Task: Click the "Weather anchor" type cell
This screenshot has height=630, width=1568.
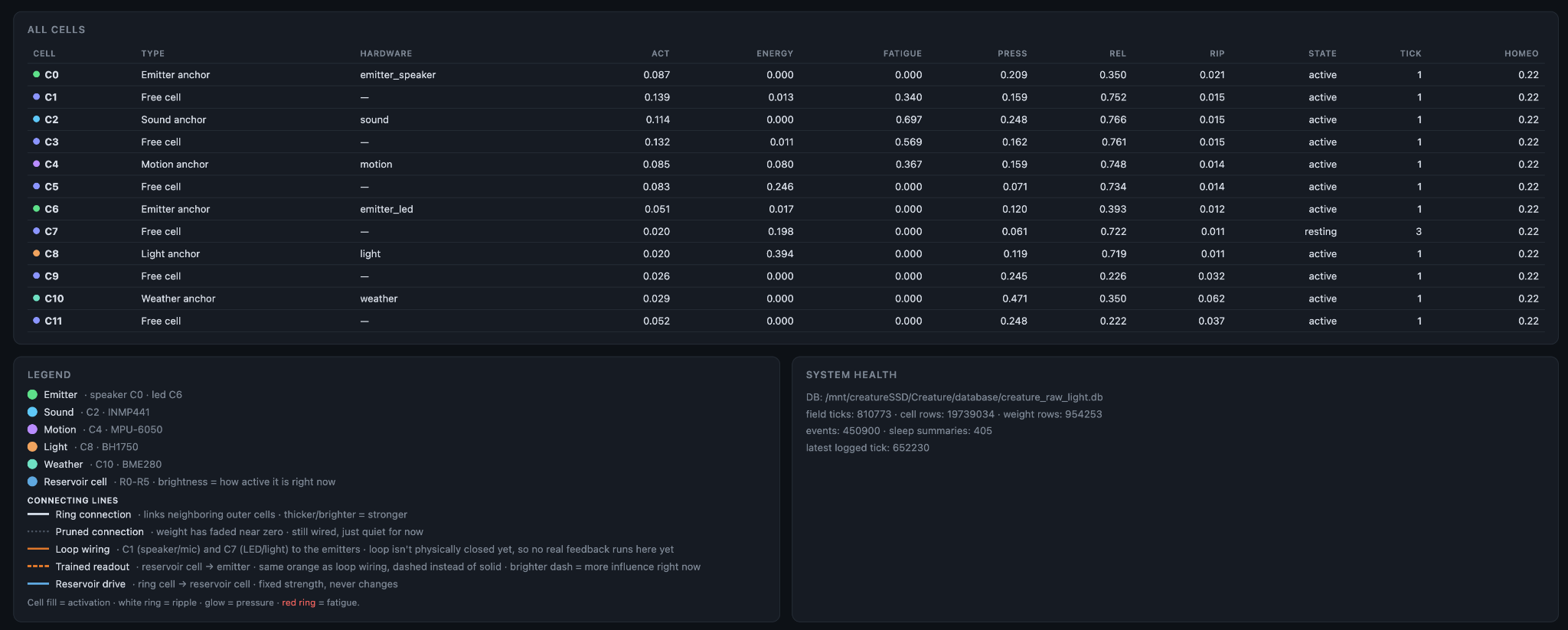Action: click(x=178, y=299)
